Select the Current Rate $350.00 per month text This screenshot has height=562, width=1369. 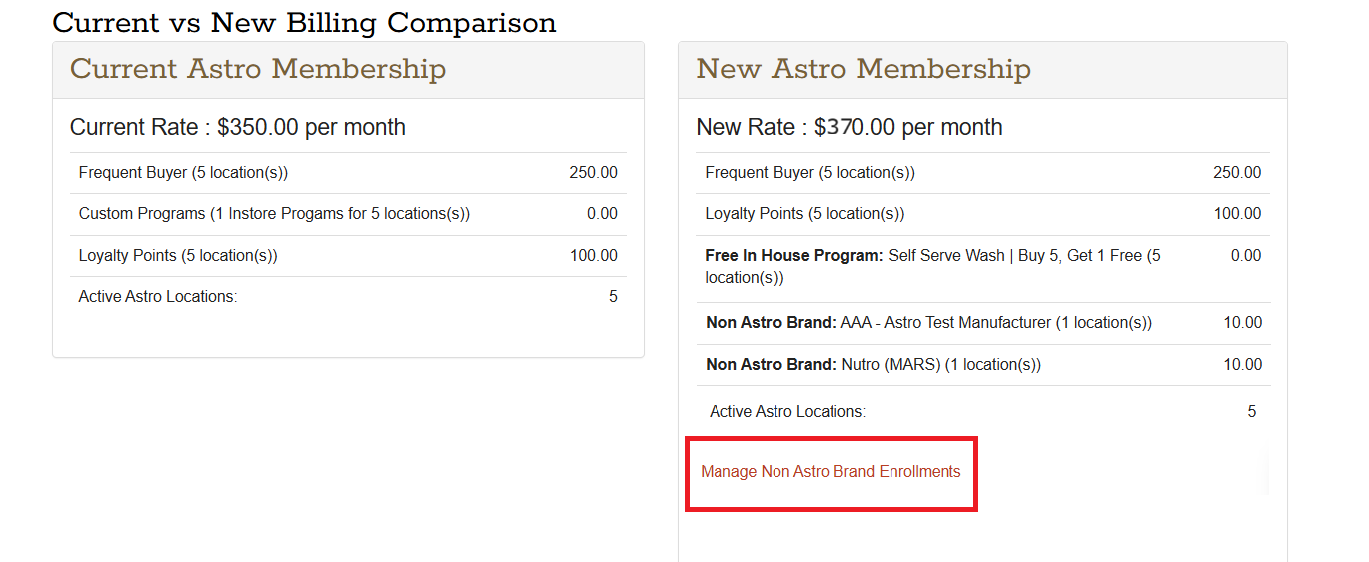point(238,128)
